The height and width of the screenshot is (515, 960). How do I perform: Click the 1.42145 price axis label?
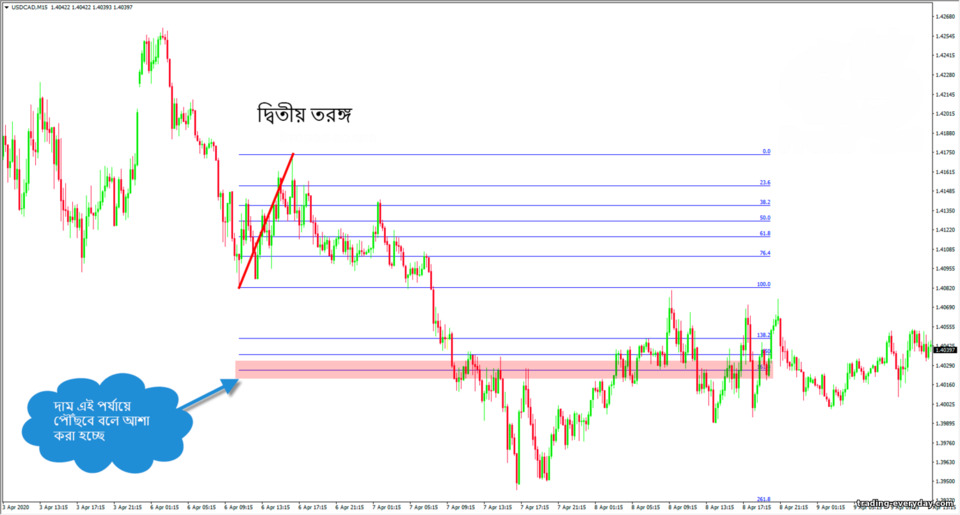(945, 94)
